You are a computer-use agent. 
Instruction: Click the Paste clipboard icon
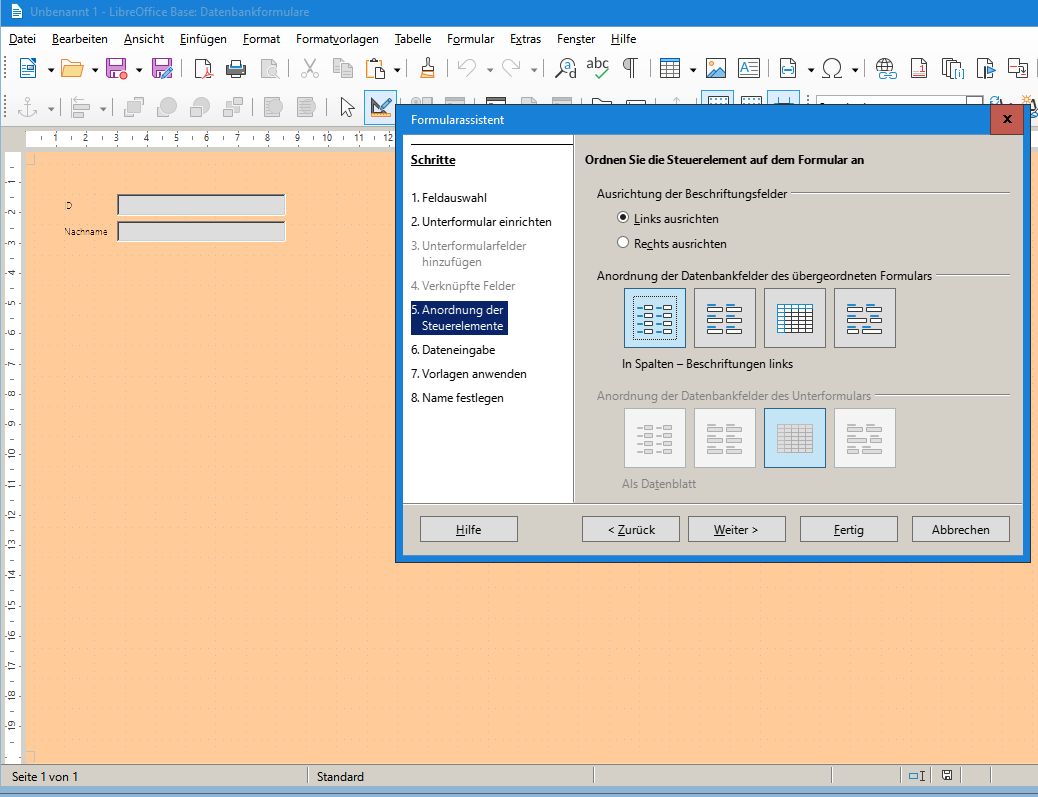375,68
